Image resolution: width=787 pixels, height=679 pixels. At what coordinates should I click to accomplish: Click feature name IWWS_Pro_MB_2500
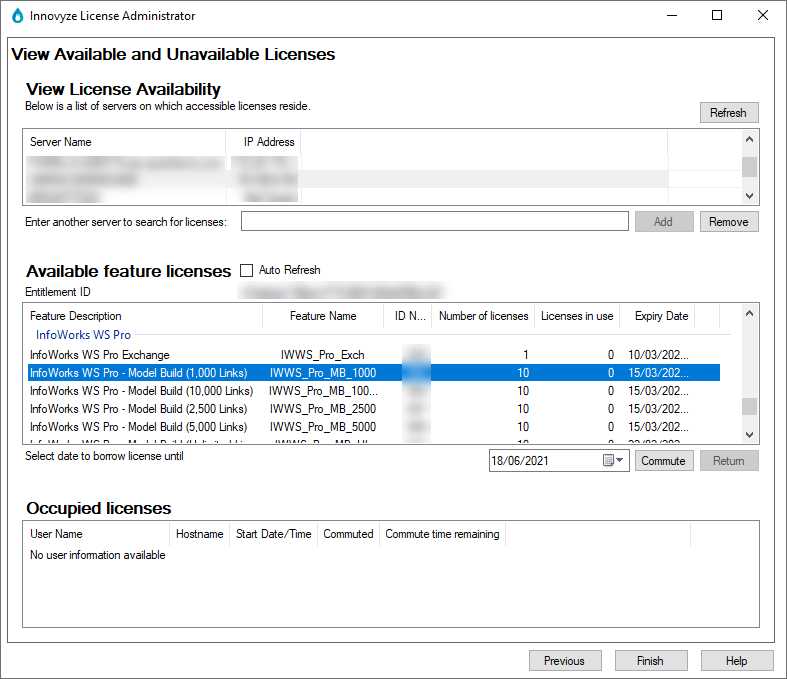323,409
